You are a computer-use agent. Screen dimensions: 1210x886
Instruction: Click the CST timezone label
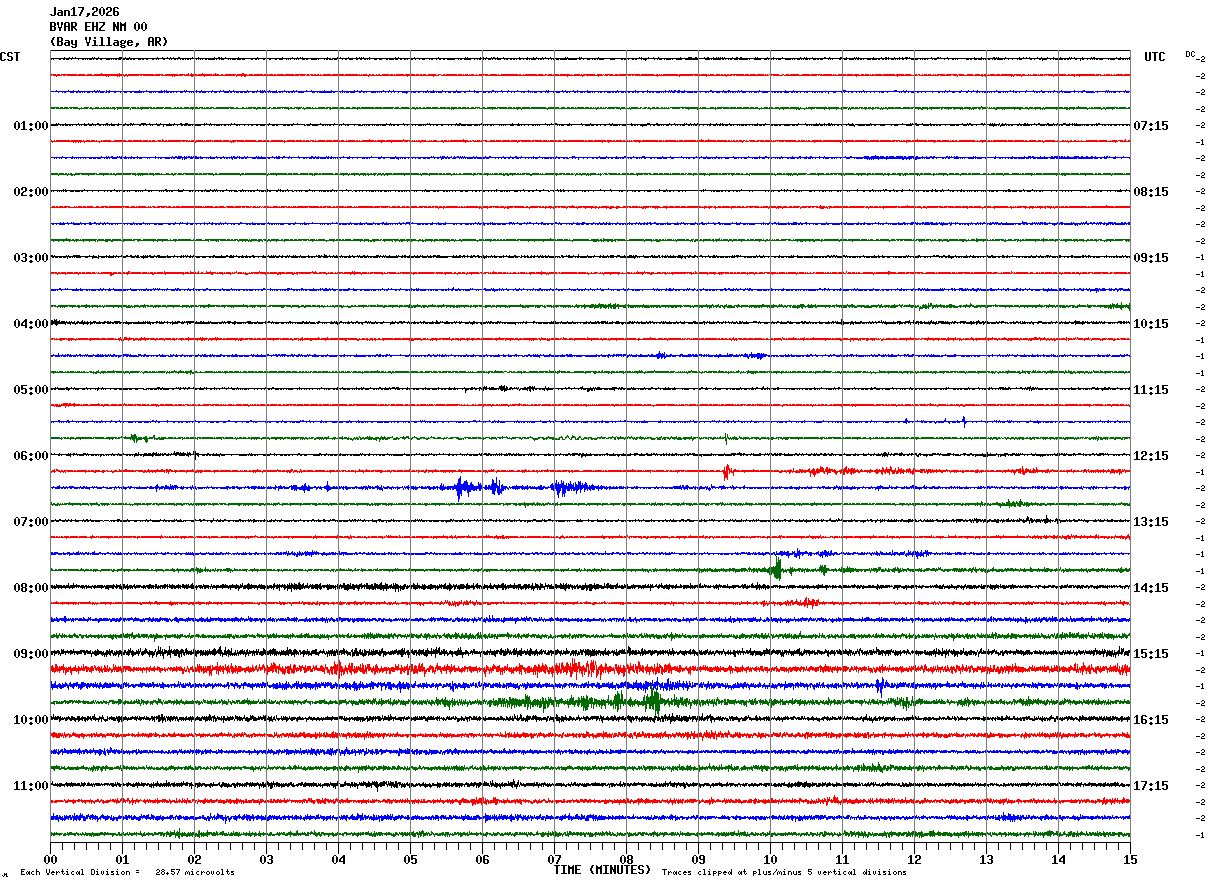point(10,57)
